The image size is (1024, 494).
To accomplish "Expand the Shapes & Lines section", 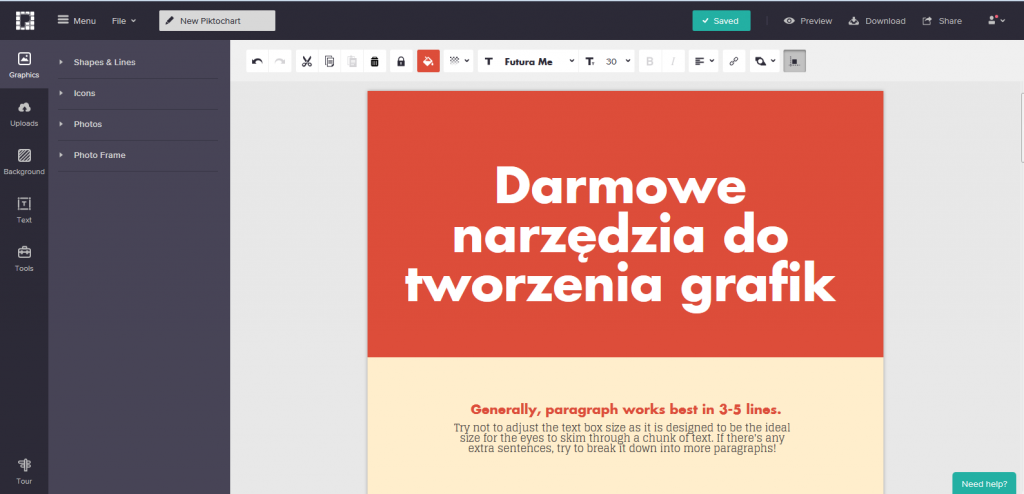I will [104, 62].
